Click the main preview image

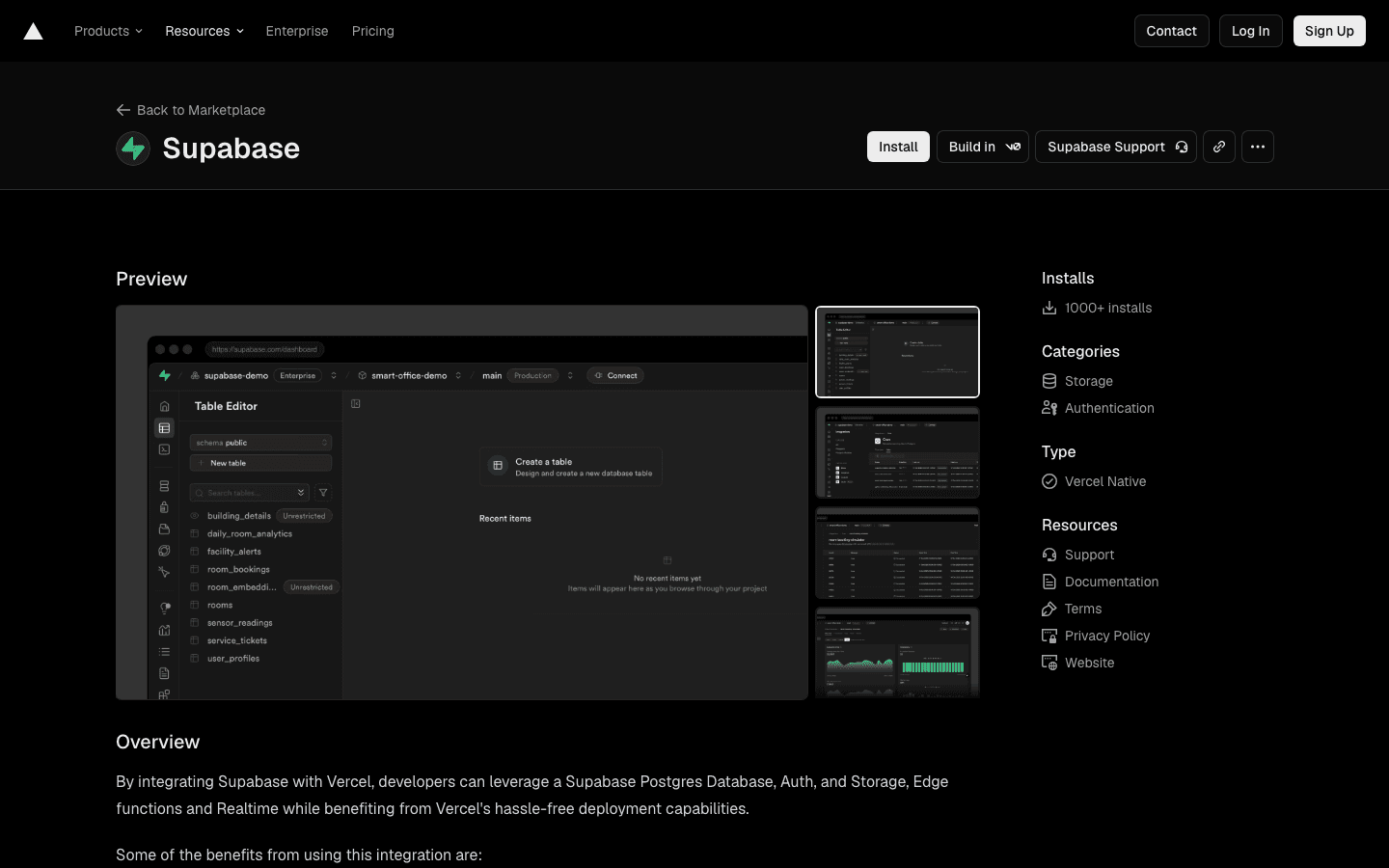(462, 502)
